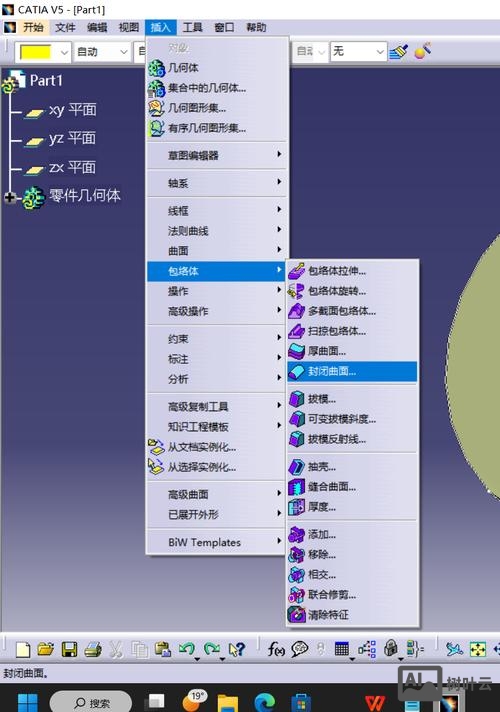
Task: Choose 多截面包络体 entry
Action: tap(352, 311)
